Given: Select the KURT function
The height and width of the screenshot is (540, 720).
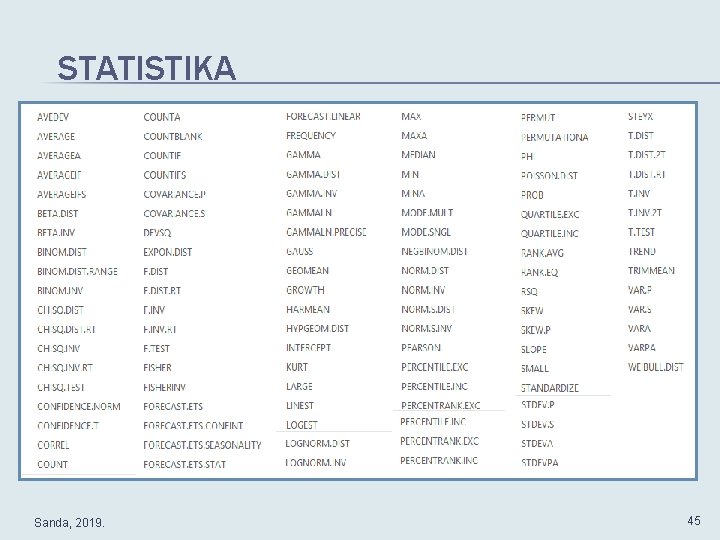Looking at the screenshot, I should 297,367.
